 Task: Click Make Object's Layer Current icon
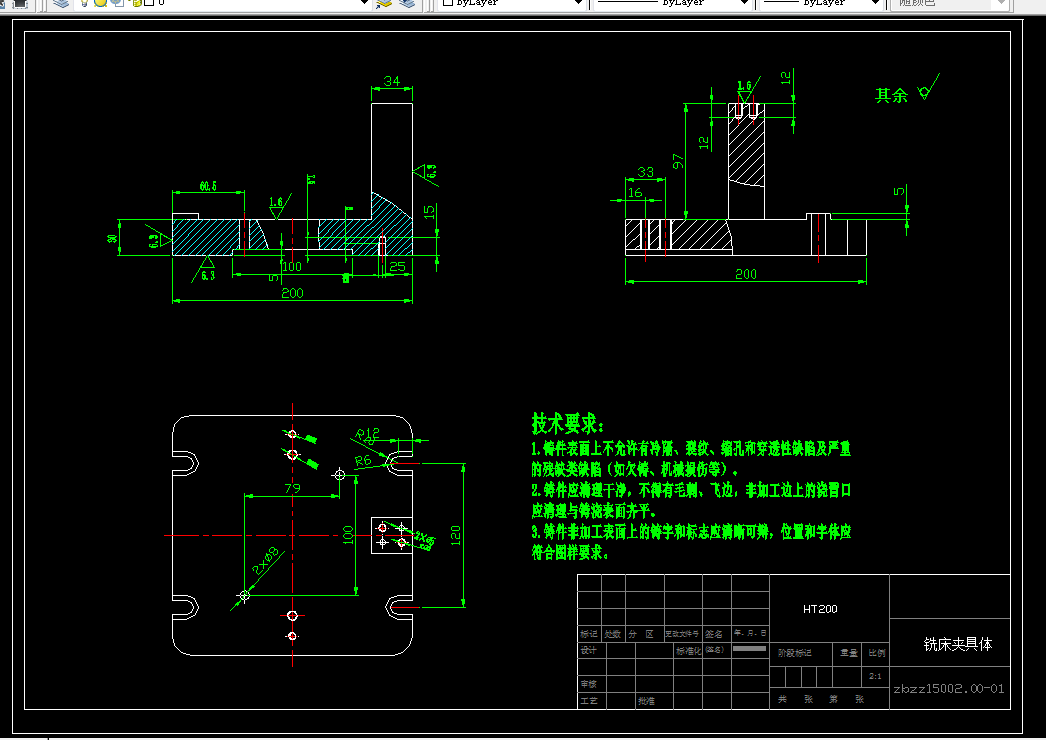tap(384, 3)
